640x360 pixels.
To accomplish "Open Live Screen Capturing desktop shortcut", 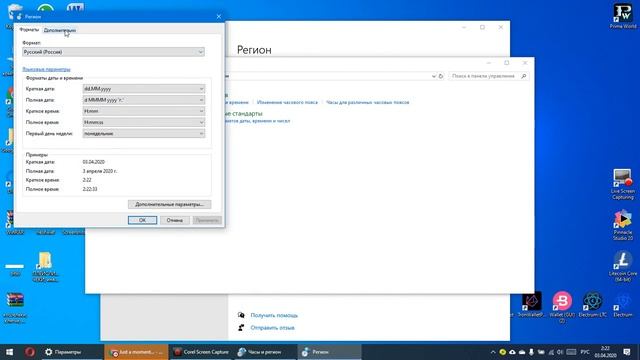I will 622,184.
